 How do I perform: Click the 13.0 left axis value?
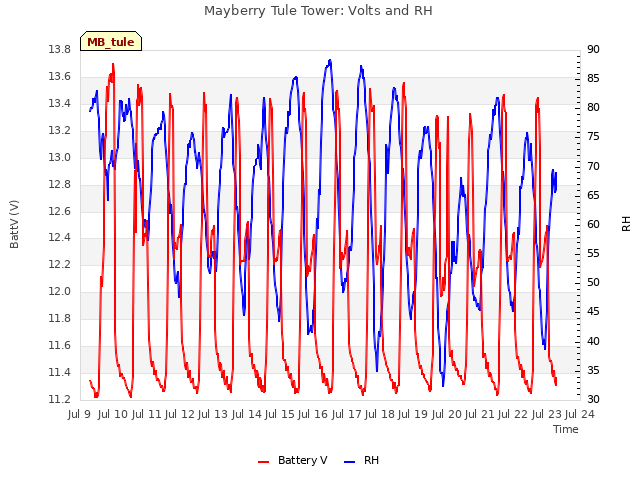point(59,157)
